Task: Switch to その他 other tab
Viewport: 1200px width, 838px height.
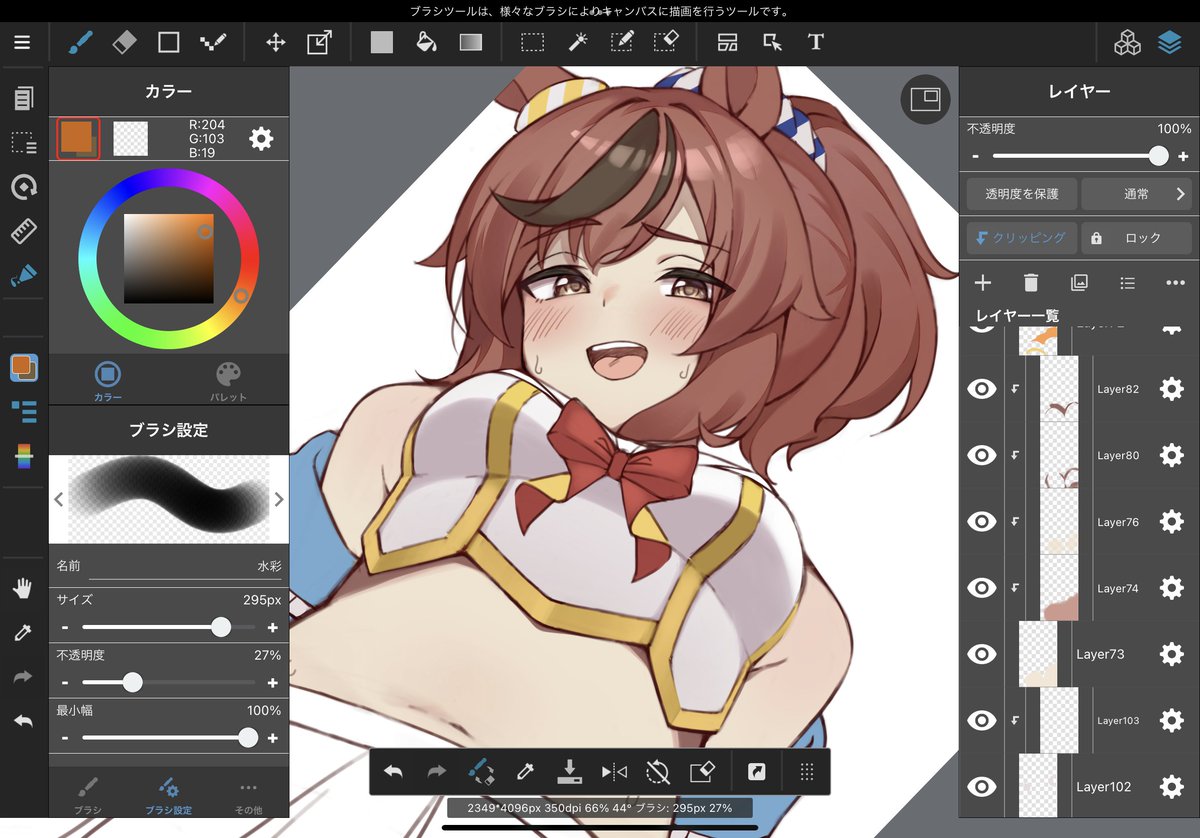Action: click(248, 795)
